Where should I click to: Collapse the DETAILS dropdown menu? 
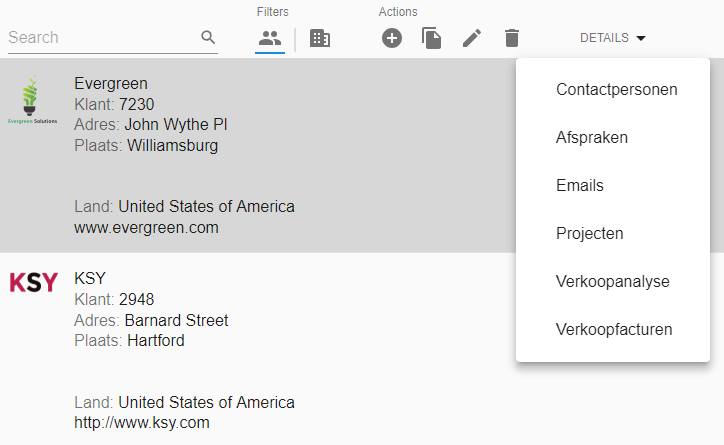(612, 38)
